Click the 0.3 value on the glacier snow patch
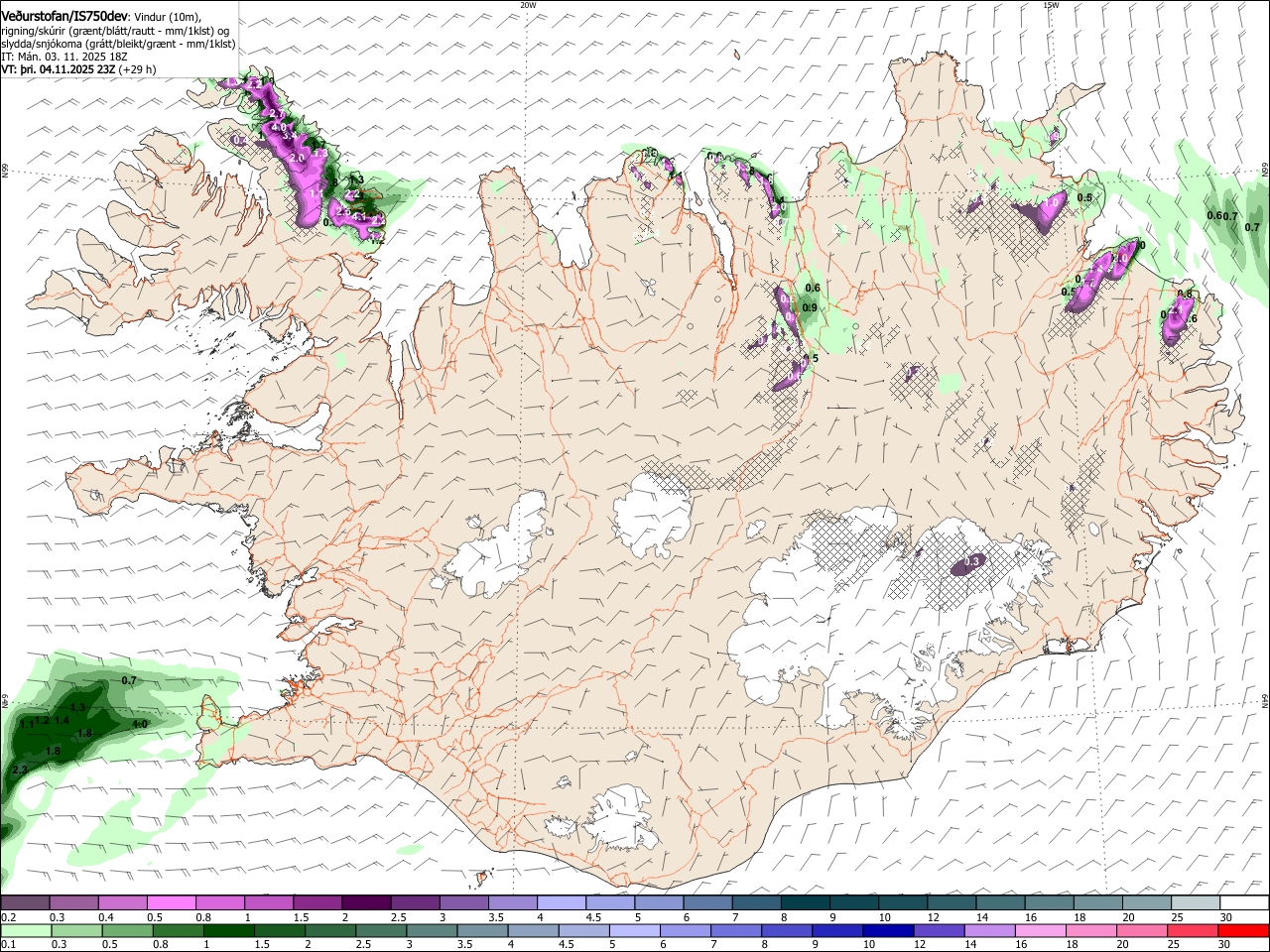The height and width of the screenshot is (952, 1270). [x=972, y=561]
